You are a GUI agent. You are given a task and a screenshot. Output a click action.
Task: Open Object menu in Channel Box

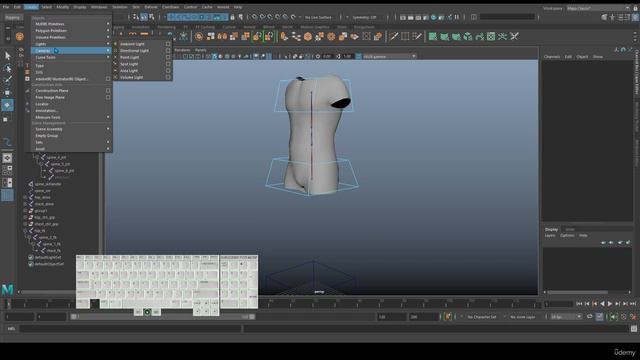point(582,57)
